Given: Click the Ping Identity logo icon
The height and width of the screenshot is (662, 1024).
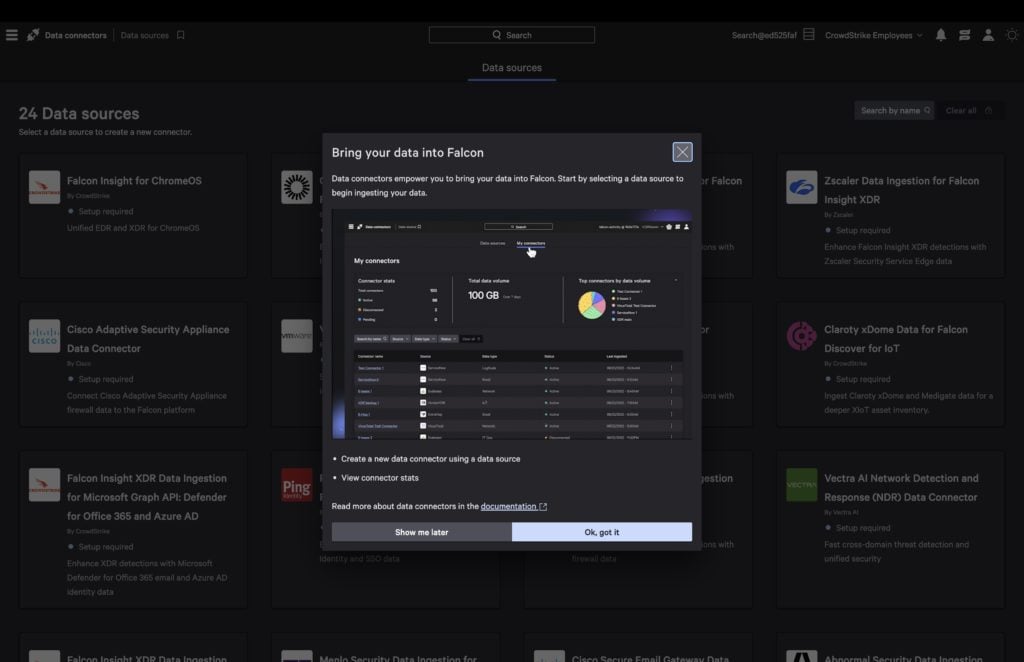Looking at the screenshot, I should tap(296, 485).
